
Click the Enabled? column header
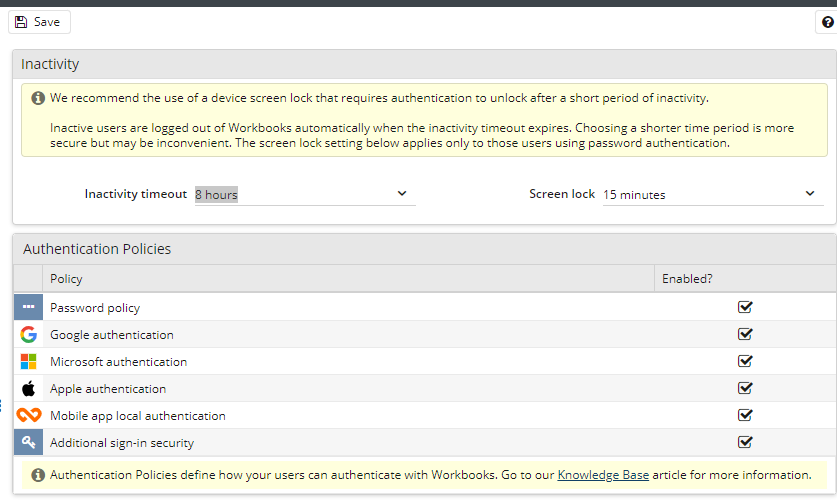(745, 279)
